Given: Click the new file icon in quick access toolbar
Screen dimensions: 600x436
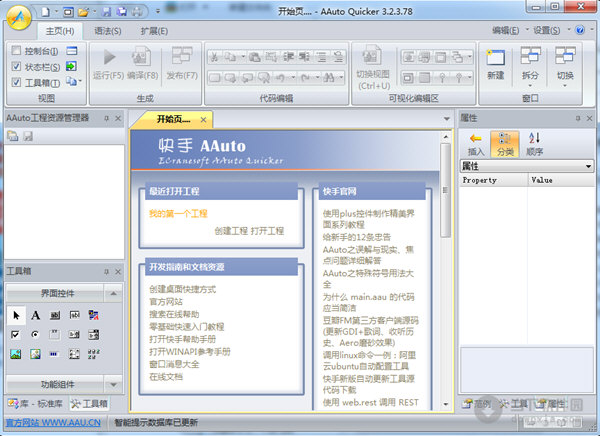Looking at the screenshot, I should click(46, 12).
